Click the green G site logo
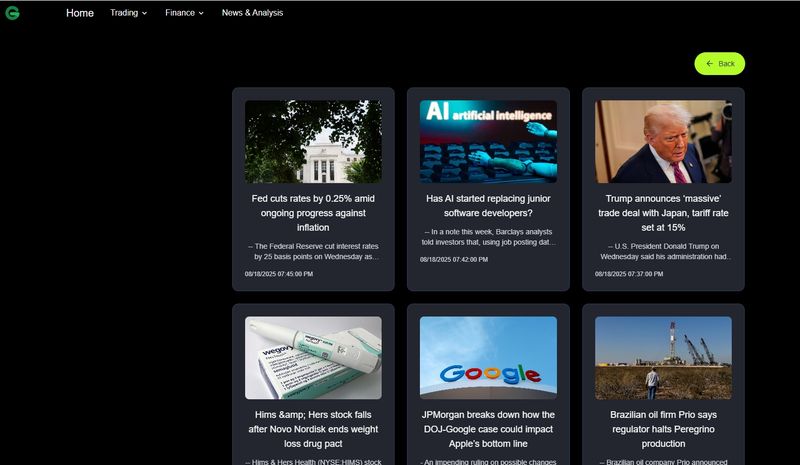 (12, 13)
